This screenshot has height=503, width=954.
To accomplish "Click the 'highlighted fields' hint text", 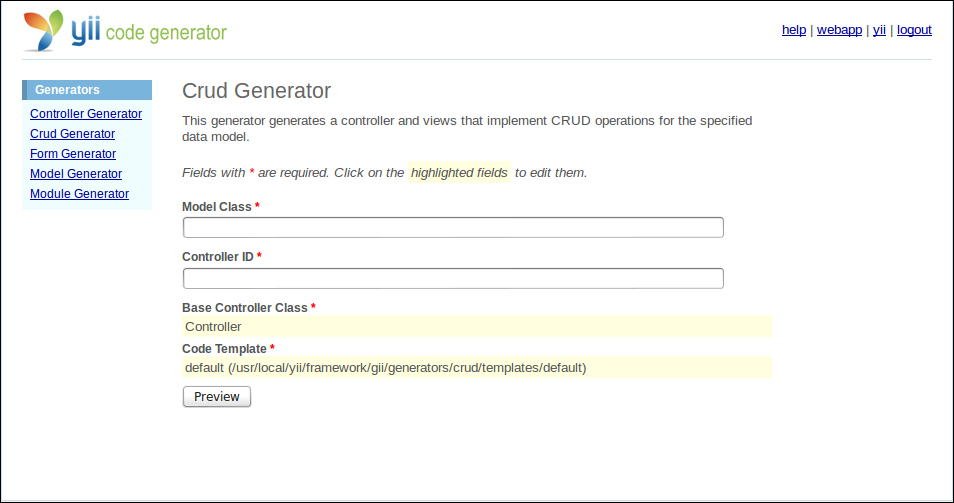I will pyautogui.click(x=459, y=173).
